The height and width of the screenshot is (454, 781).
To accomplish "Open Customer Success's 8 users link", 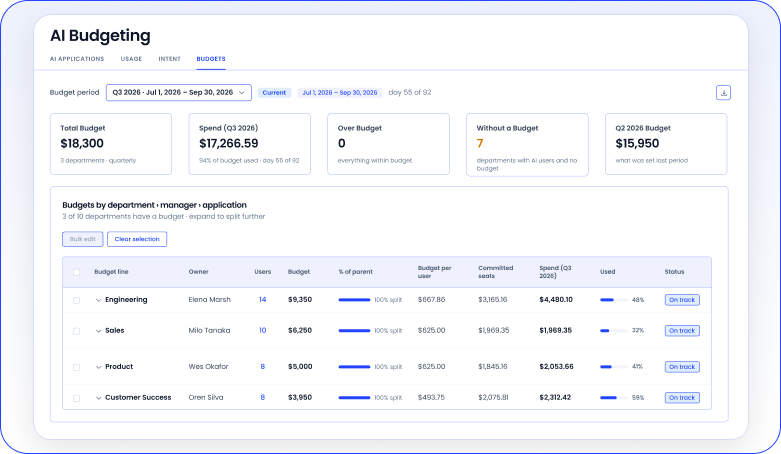I will click(262, 398).
